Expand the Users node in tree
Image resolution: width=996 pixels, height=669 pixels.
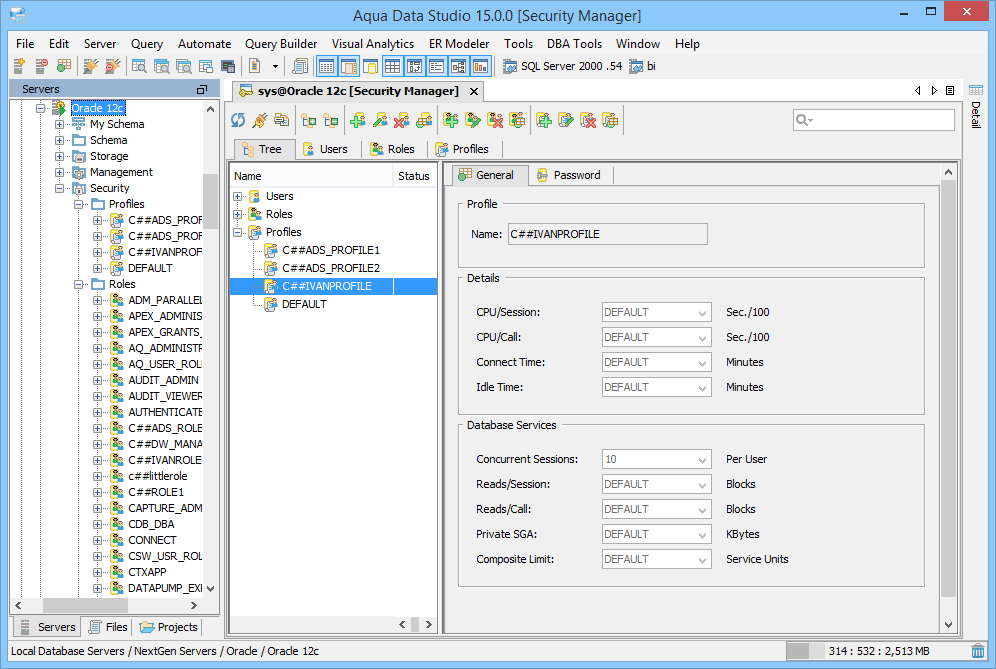pos(238,196)
